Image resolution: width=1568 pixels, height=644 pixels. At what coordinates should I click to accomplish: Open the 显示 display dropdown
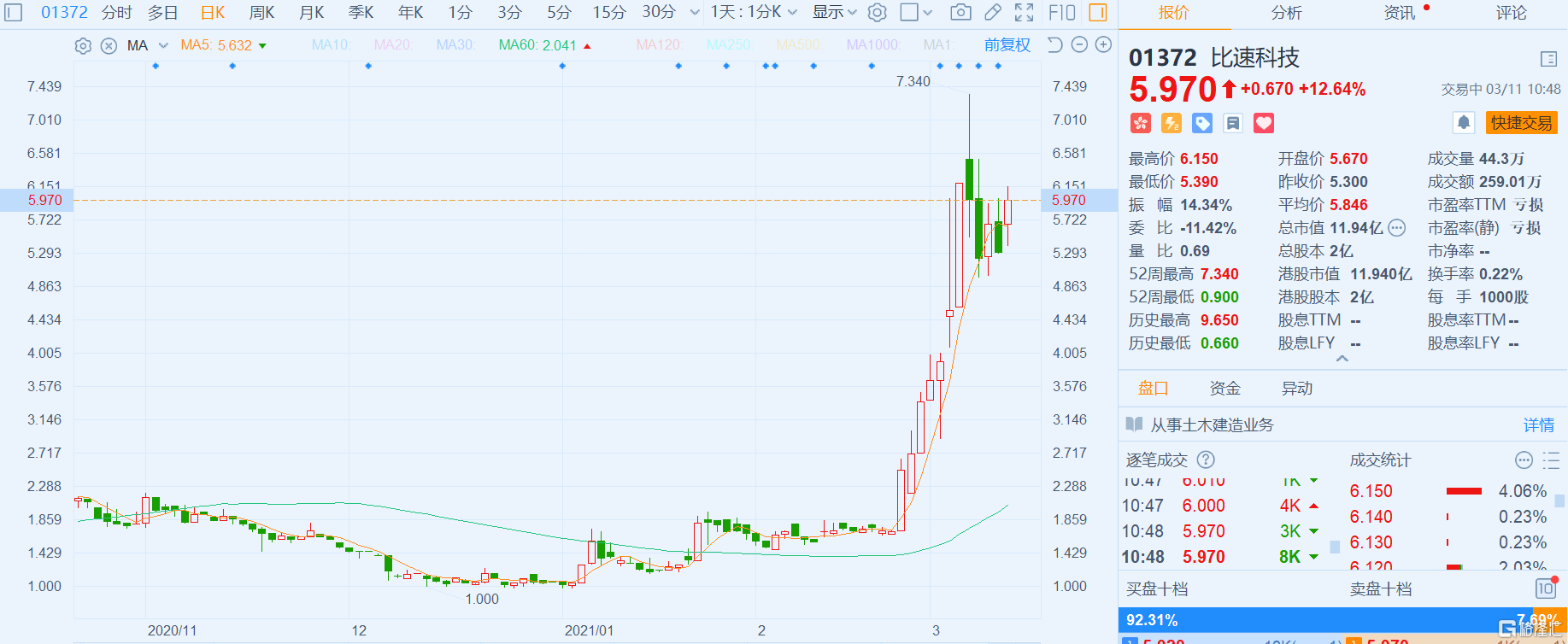tap(834, 12)
